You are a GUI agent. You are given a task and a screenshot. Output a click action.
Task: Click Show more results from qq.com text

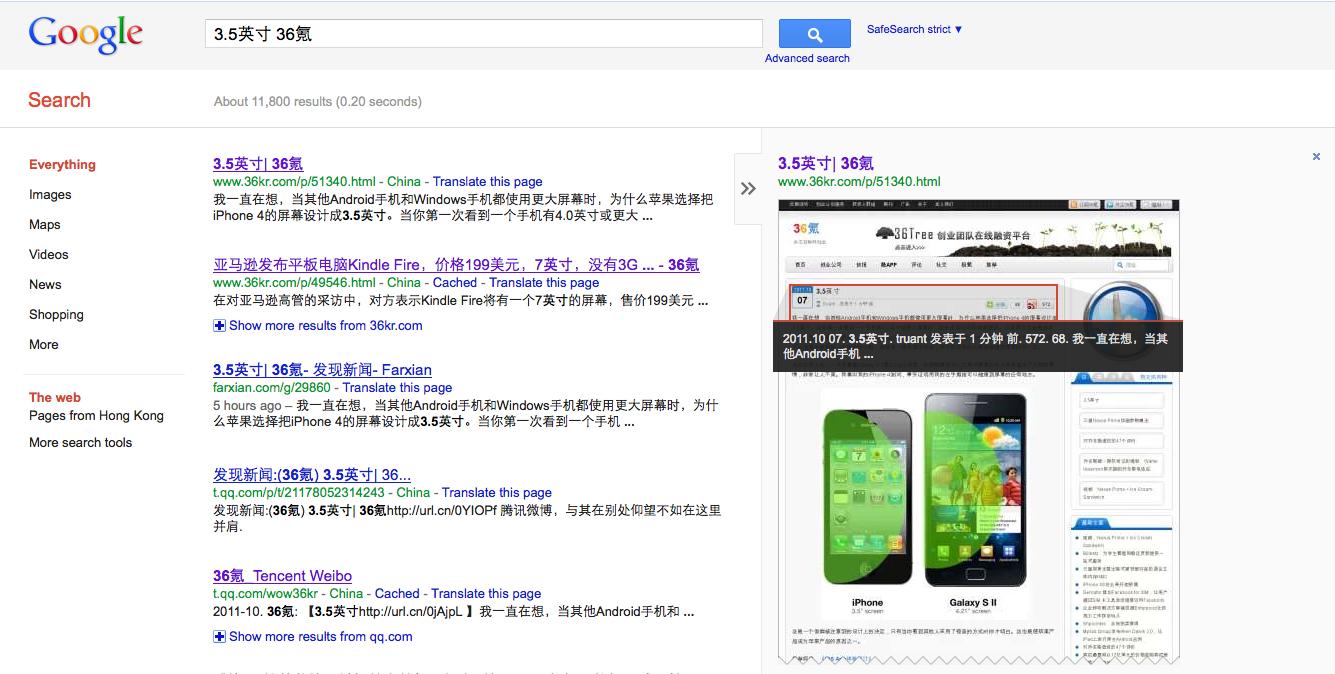click(321, 636)
